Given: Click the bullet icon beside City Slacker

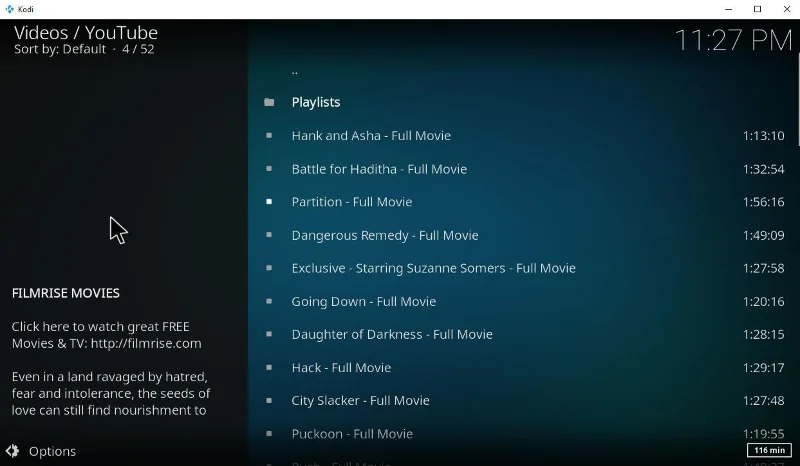Looking at the screenshot, I should click(x=269, y=401).
